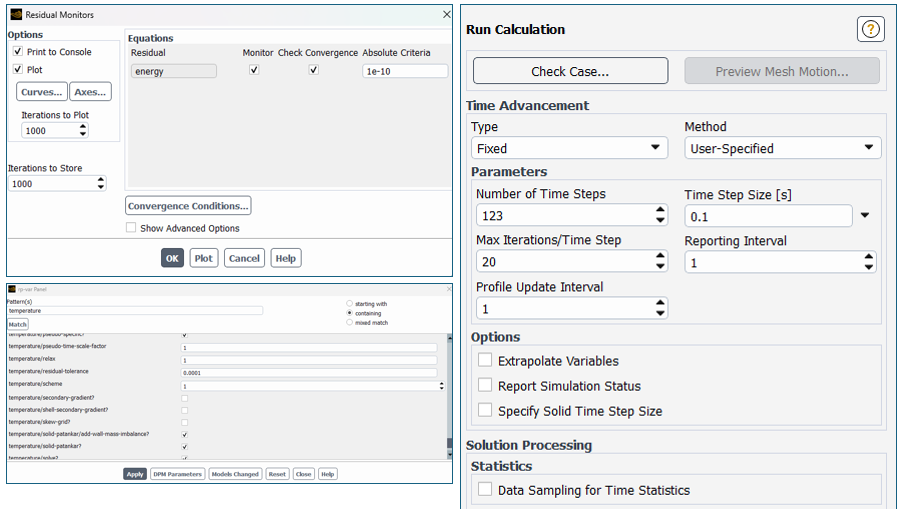Select 'containing' match option
The image size is (899, 509).
click(x=349, y=313)
